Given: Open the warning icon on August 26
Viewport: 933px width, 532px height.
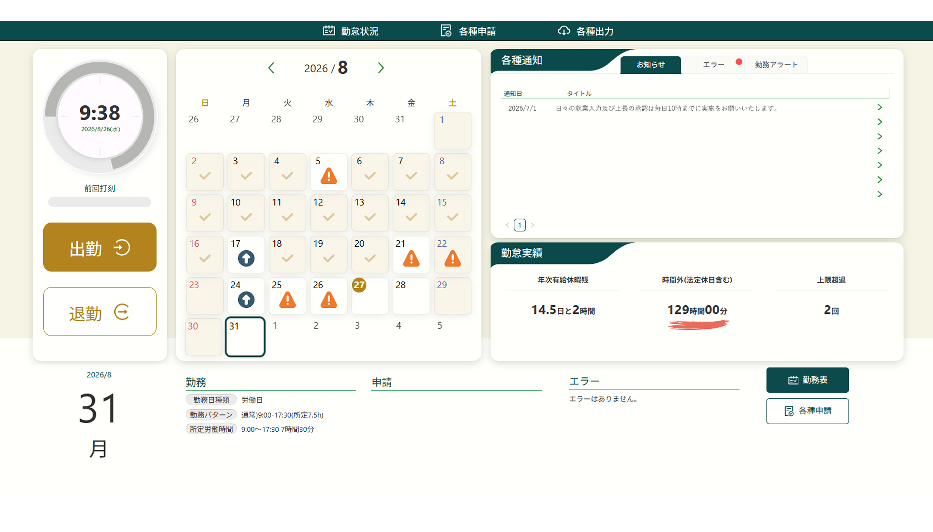Looking at the screenshot, I should (329, 300).
